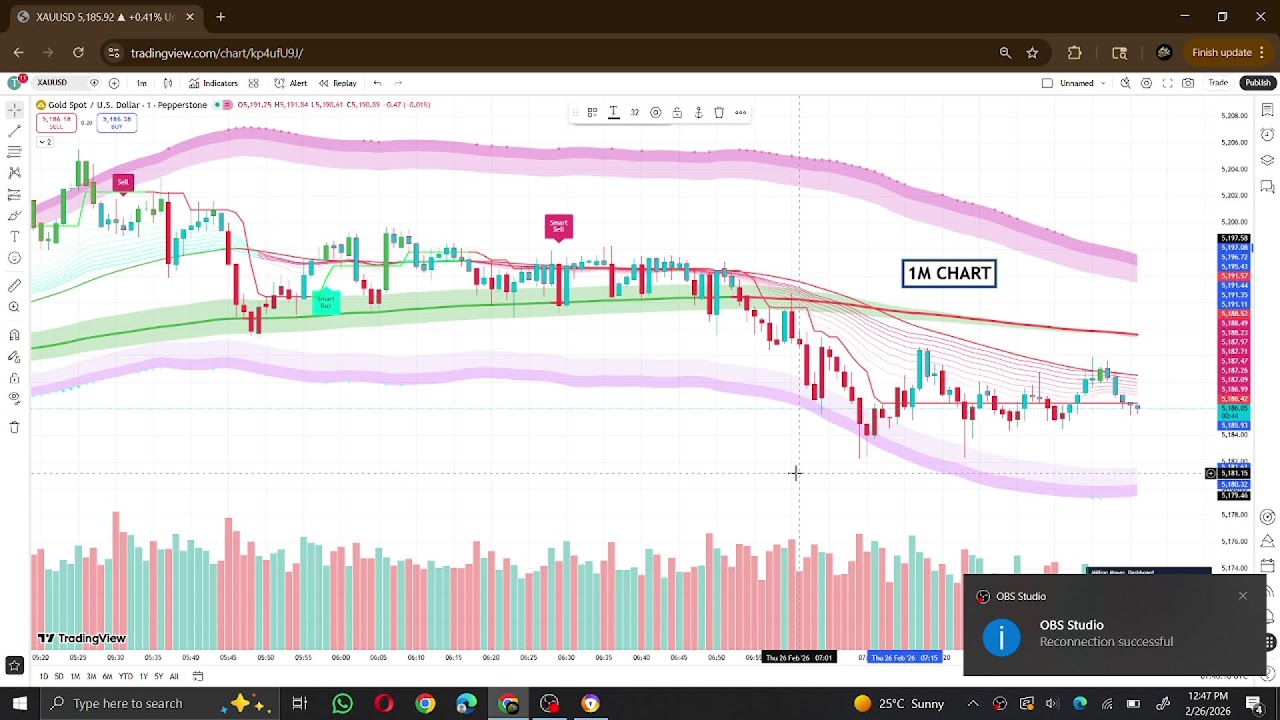Toggle hide all drawings eye icon
This screenshot has height=720, width=1280.
pyautogui.click(x=14, y=398)
